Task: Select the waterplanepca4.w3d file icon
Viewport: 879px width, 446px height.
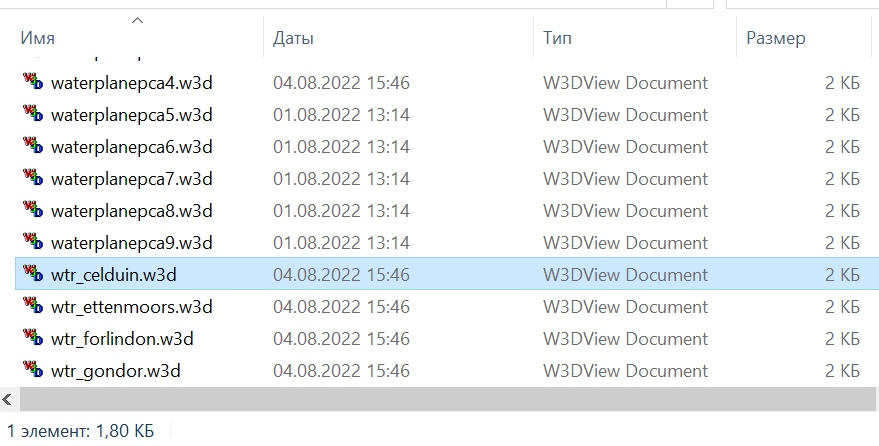Action: [33, 81]
